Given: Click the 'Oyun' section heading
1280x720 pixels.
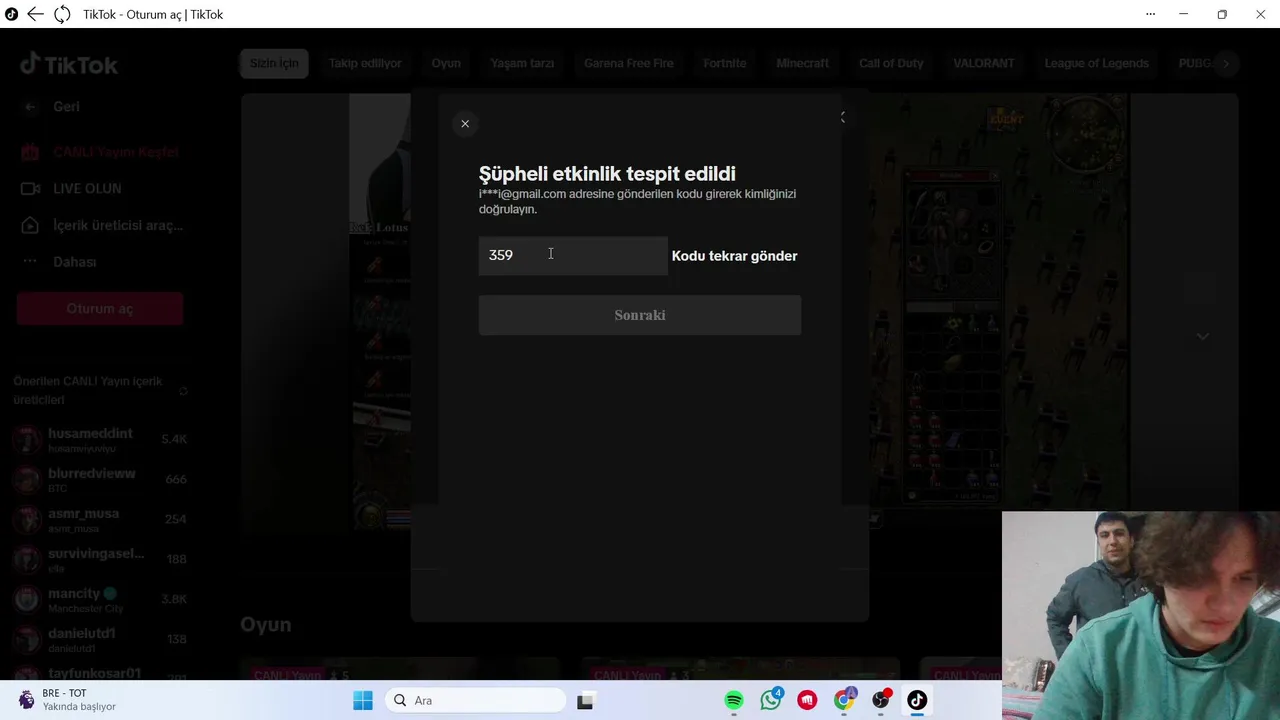Looking at the screenshot, I should tap(266, 625).
